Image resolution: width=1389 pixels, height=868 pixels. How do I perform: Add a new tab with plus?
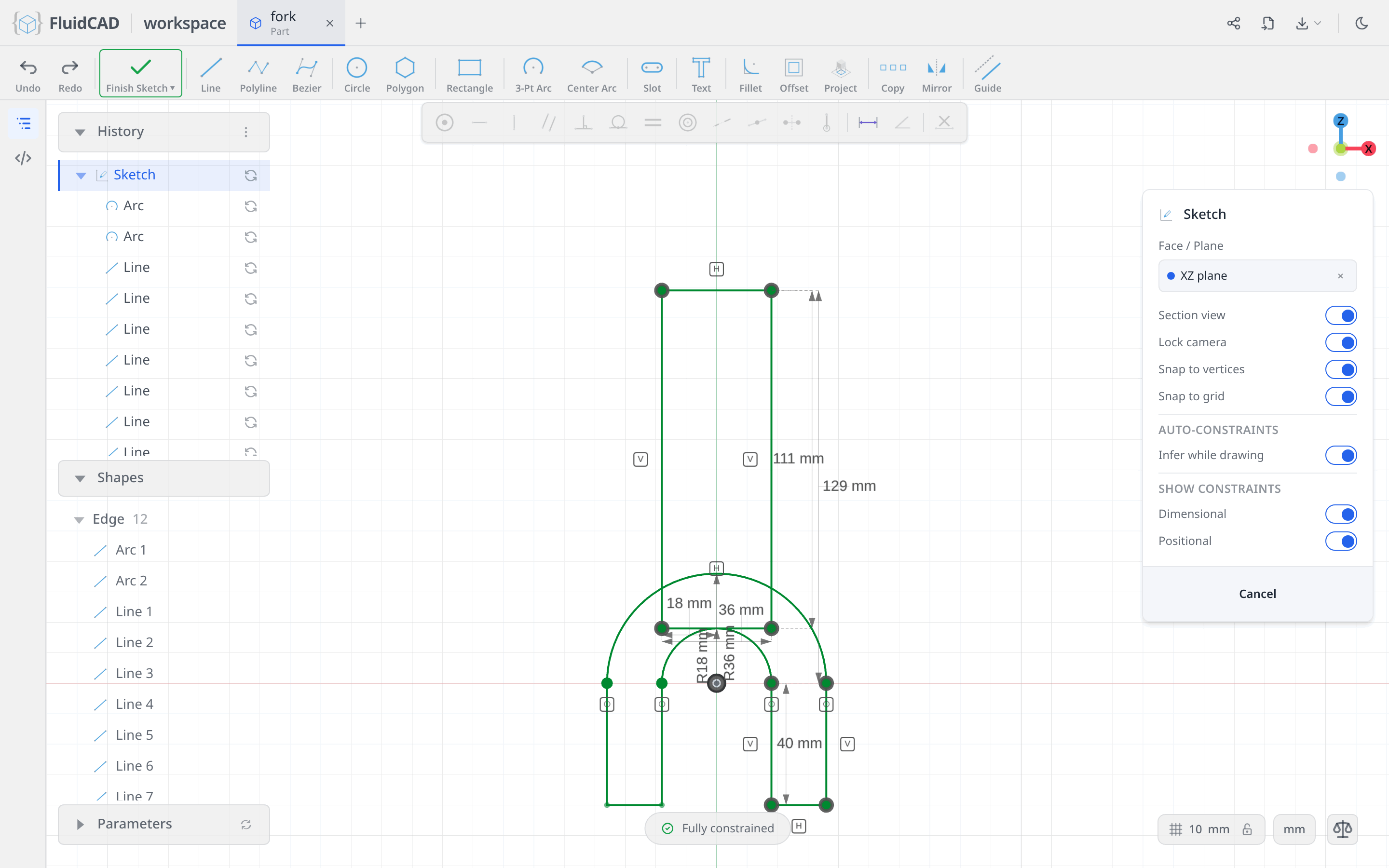(360, 23)
